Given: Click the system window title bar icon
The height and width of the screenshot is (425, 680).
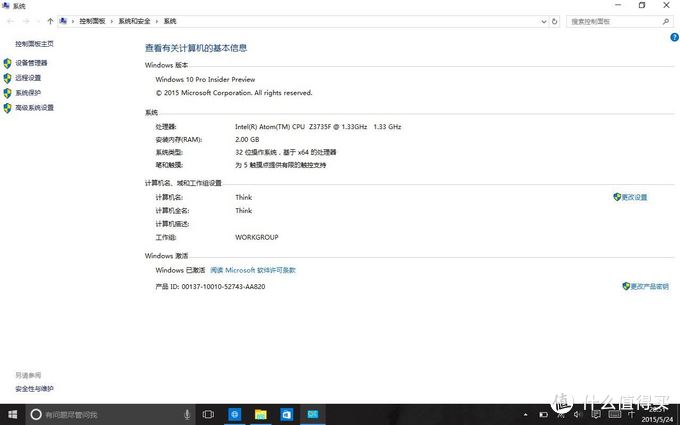Looking at the screenshot, I should 6,6.
